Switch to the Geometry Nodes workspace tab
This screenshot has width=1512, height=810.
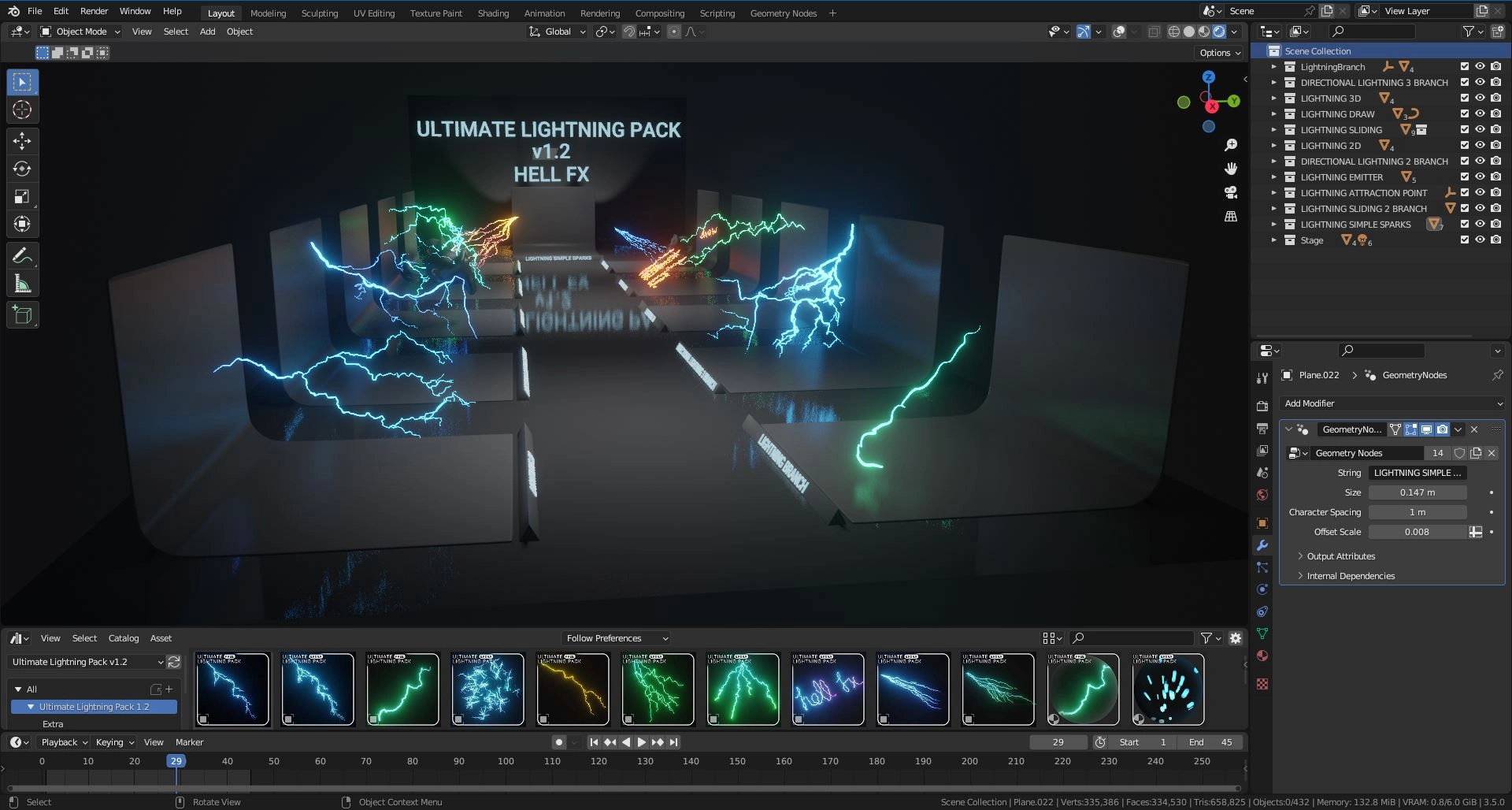[783, 13]
